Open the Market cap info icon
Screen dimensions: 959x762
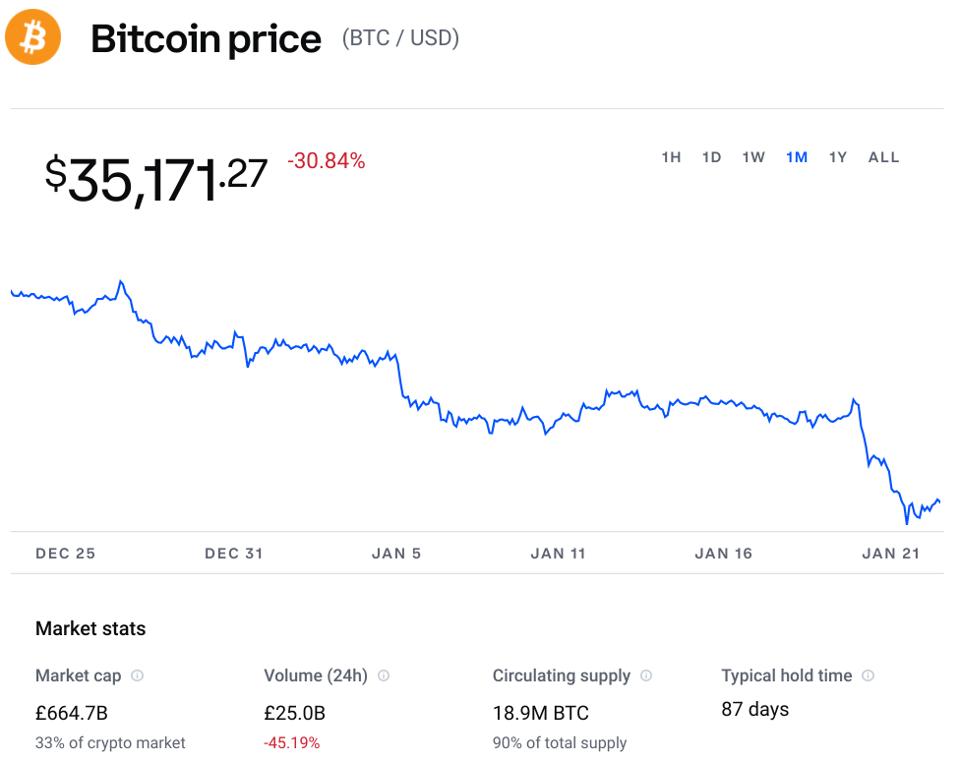pos(137,676)
